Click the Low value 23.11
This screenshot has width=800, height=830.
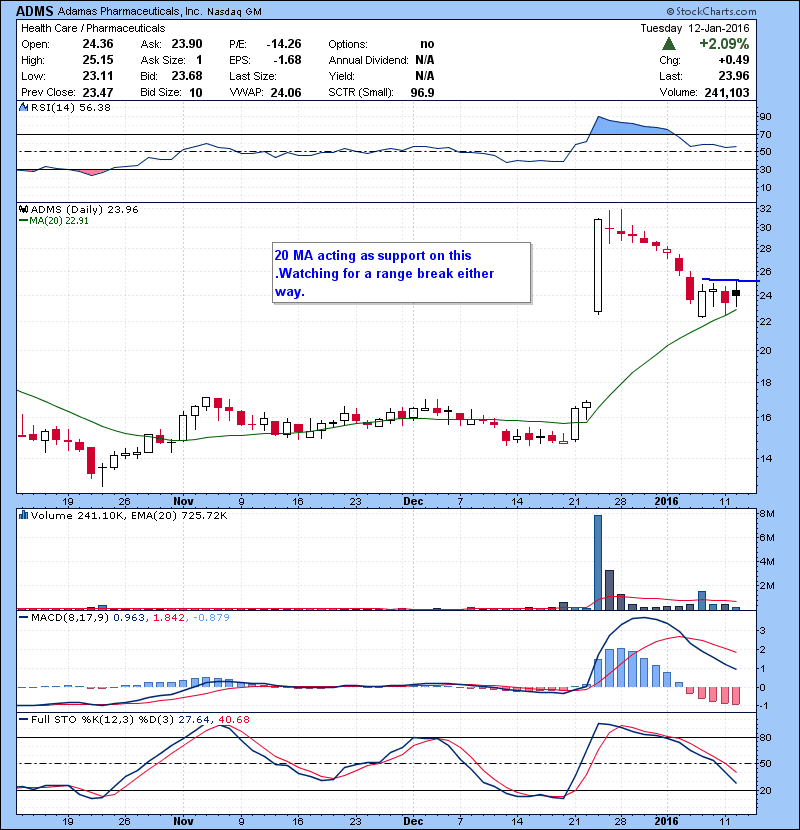click(x=97, y=76)
